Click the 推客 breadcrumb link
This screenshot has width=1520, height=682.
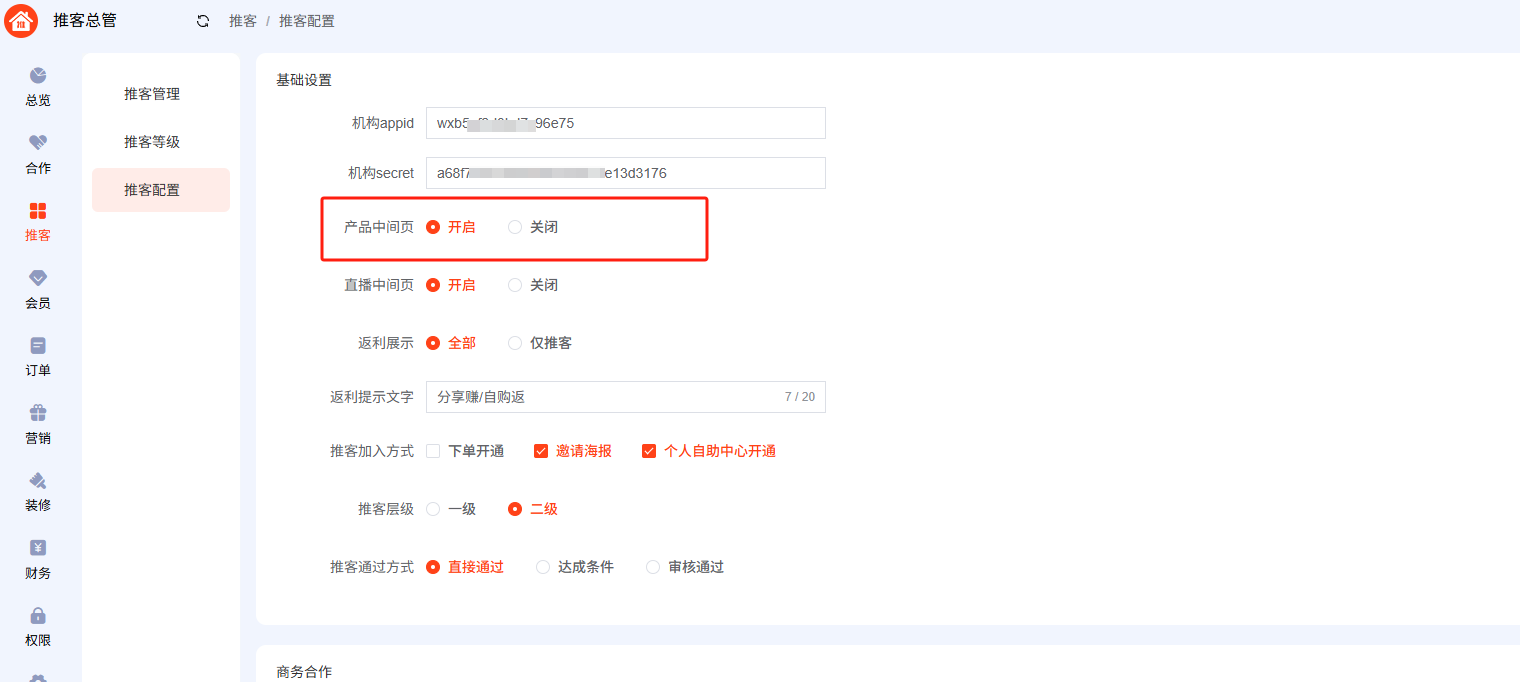(242, 21)
